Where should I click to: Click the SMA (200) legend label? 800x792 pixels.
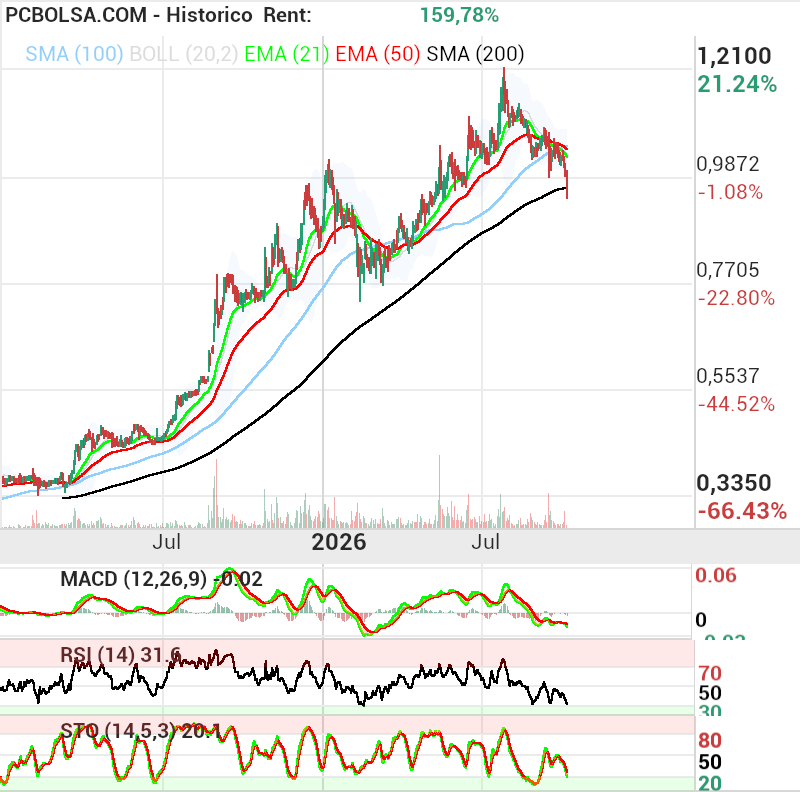[x=475, y=54]
